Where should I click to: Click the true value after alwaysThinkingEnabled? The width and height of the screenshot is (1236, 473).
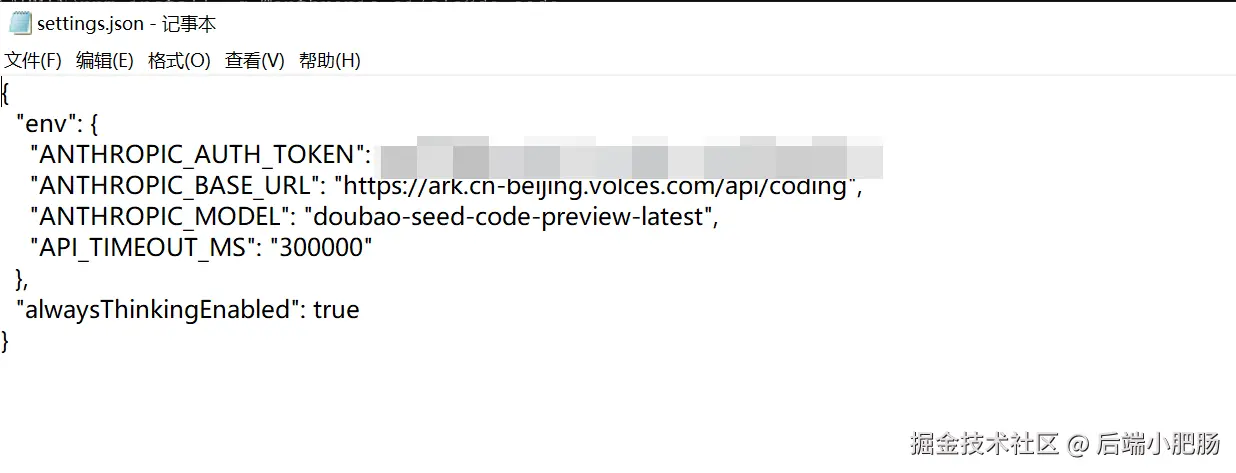coord(336,310)
